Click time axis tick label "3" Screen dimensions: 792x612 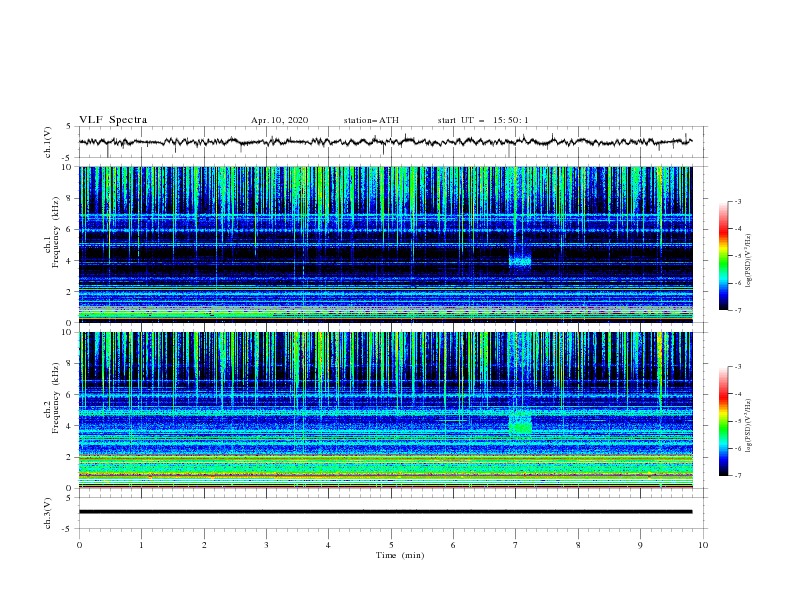266,545
